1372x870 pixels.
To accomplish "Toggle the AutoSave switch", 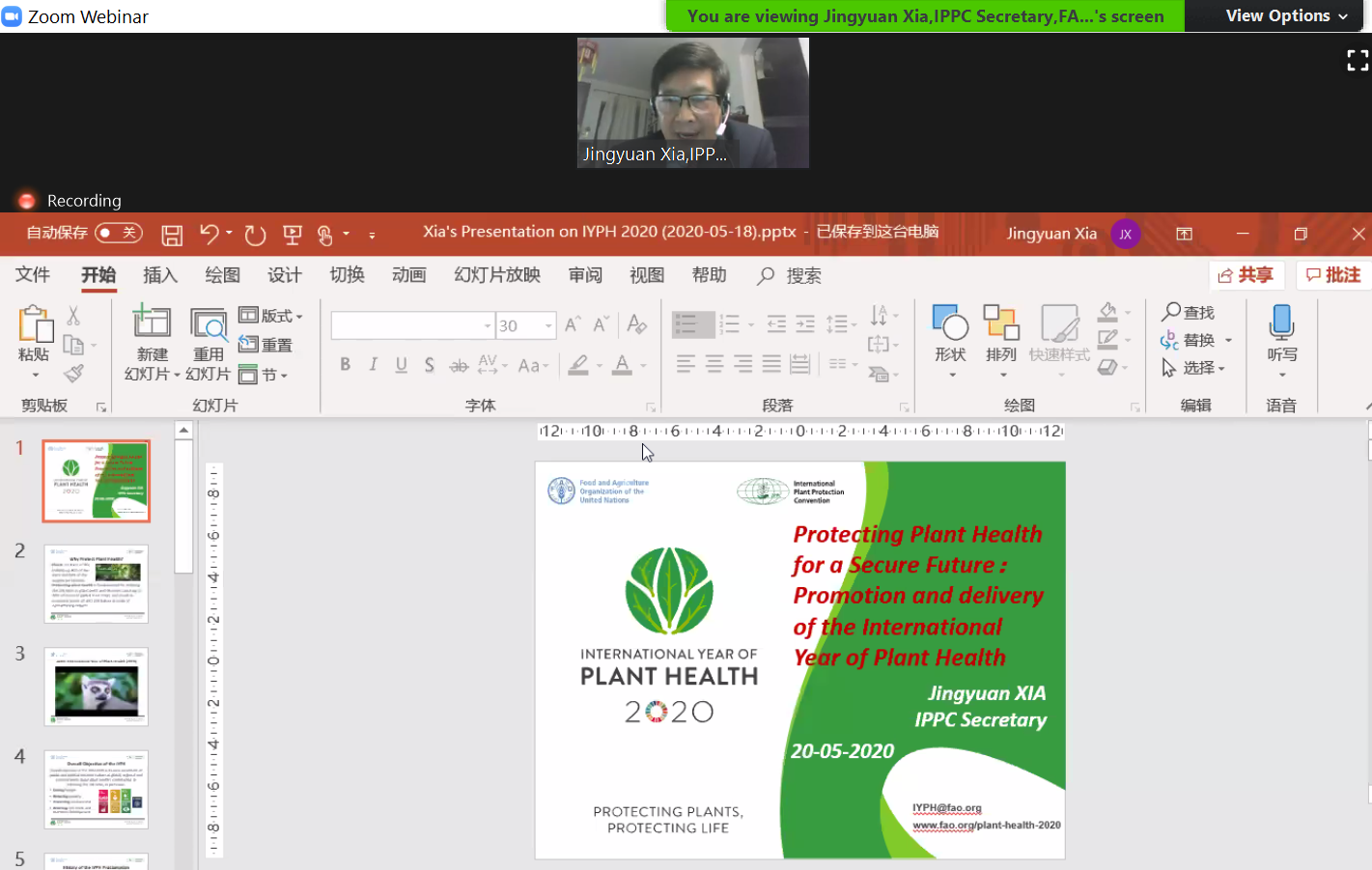I will coord(119,233).
